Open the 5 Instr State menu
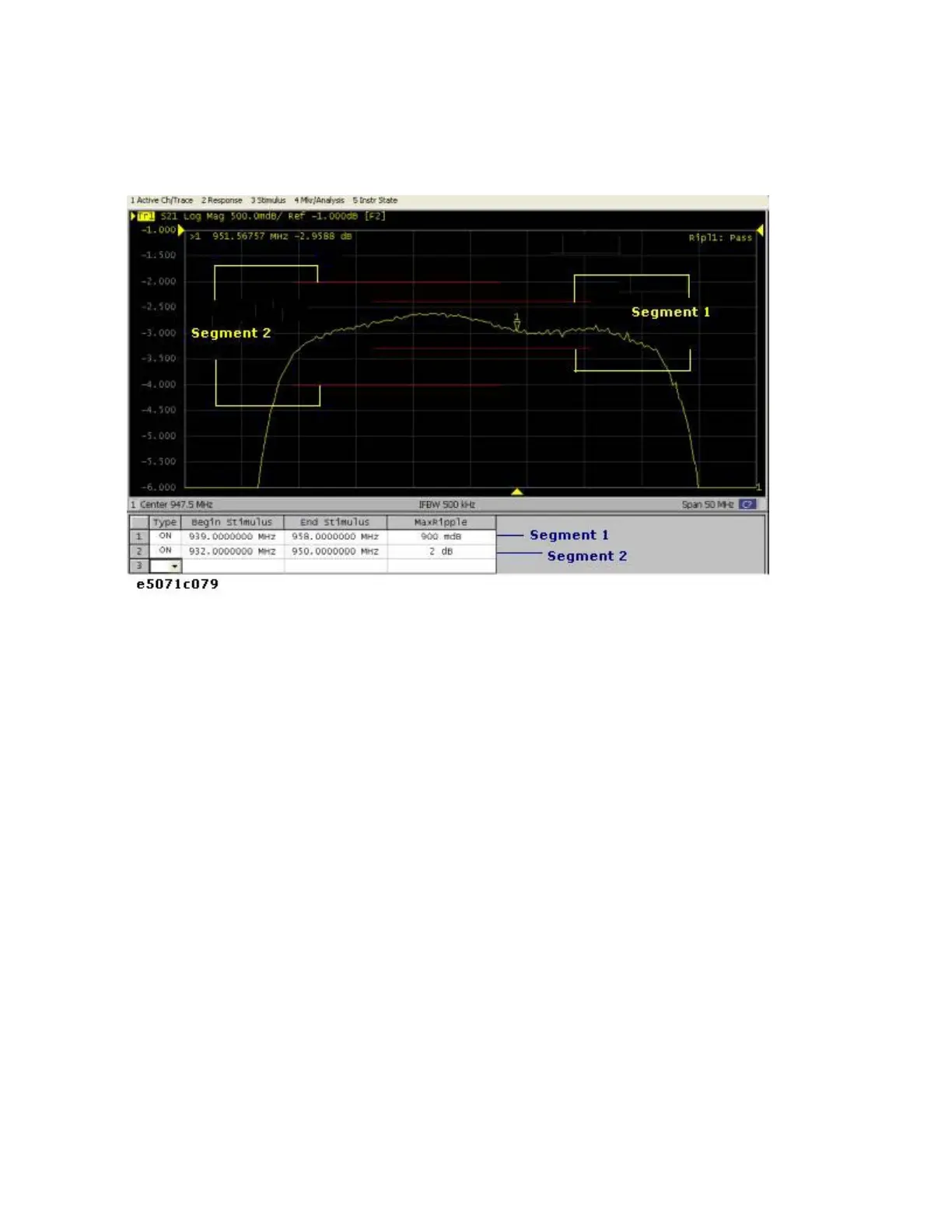Screen dimensions: 952x1232 point(375,201)
